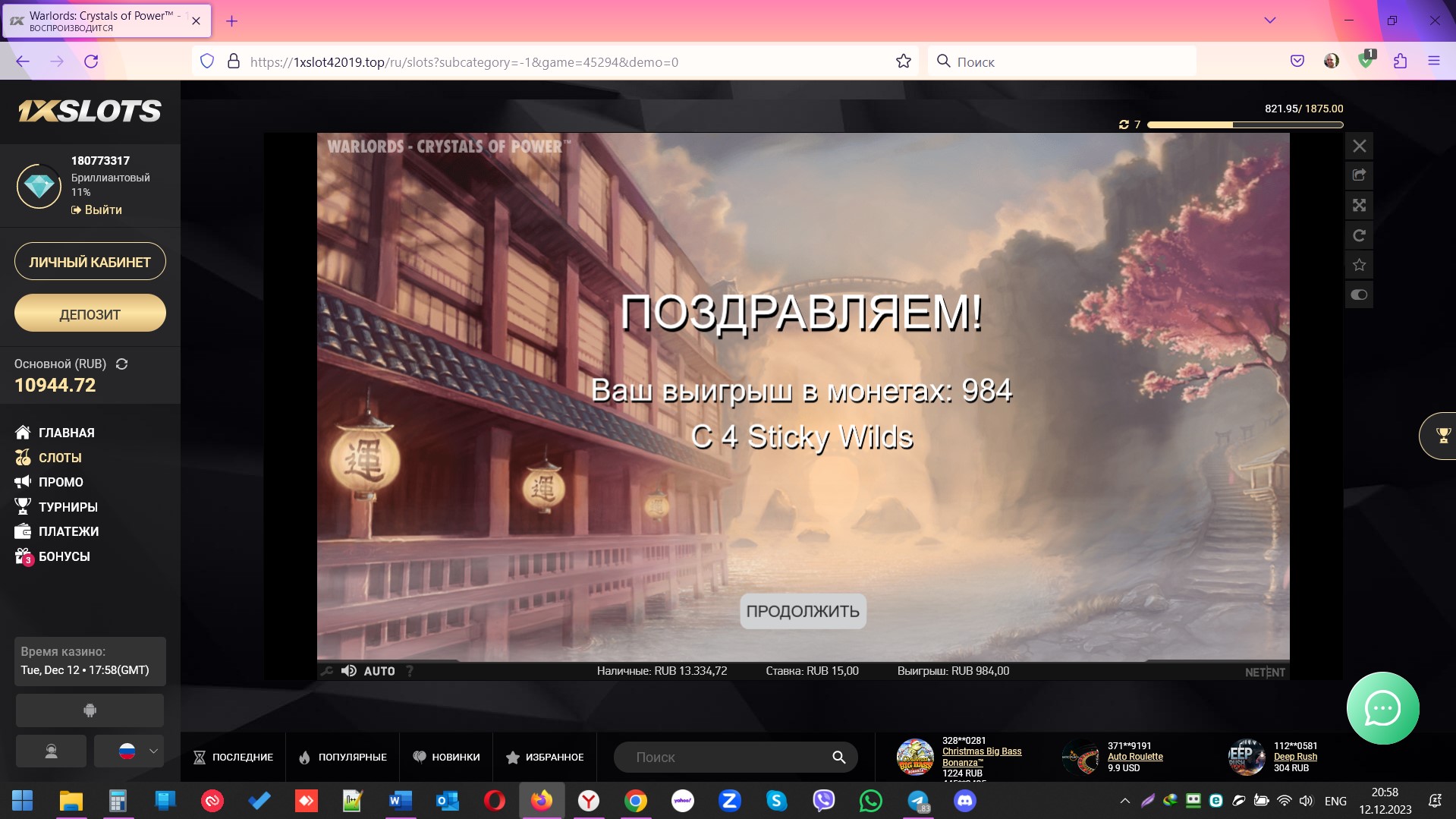This screenshot has width=1456, height=819.
Task: Bookmark this page with the star icon
Action: (x=903, y=61)
